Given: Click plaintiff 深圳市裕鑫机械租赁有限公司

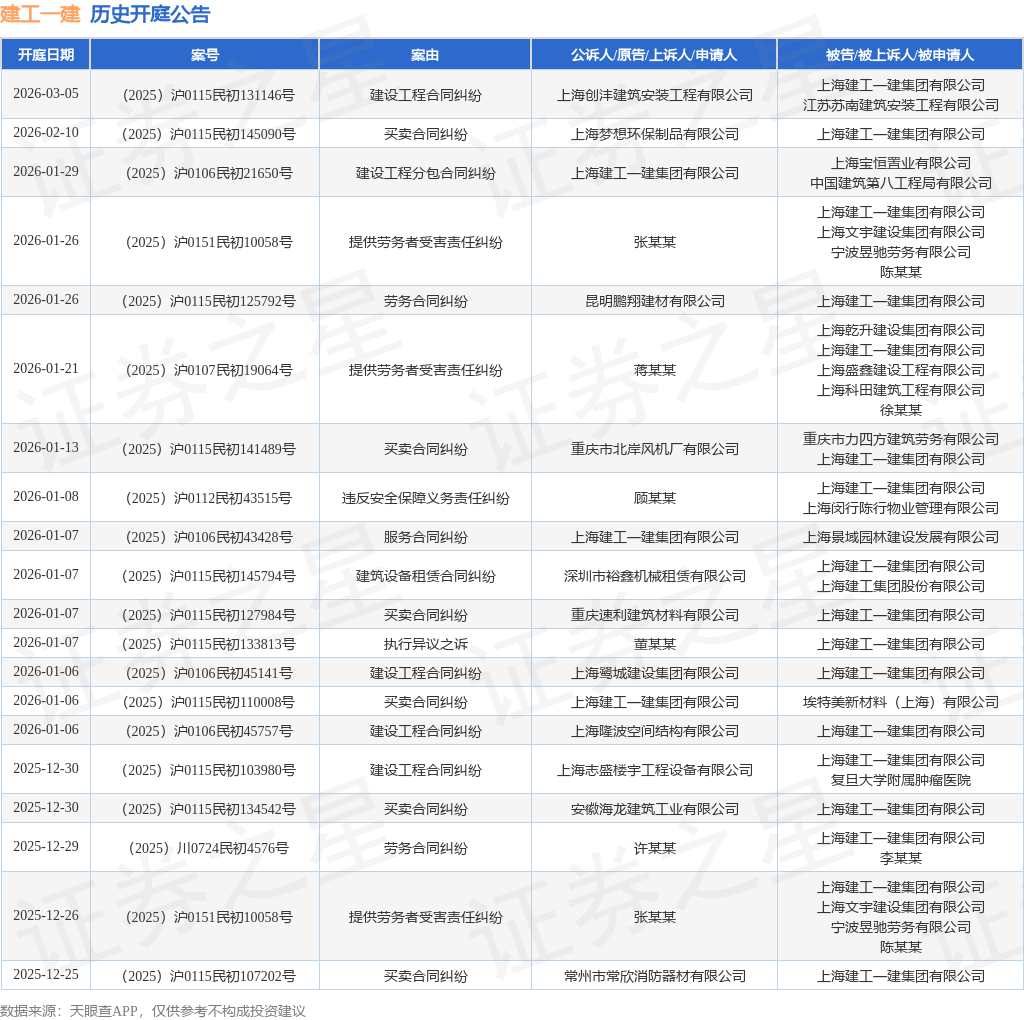Looking at the screenshot, I should pos(654,577).
